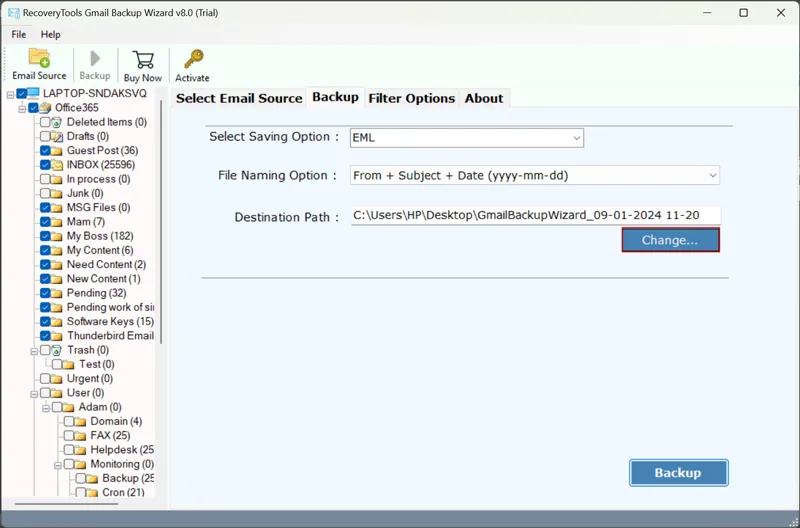The width and height of the screenshot is (800, 528).
Task: Click the Domain folder icon
Action: (x=80, y=421)
